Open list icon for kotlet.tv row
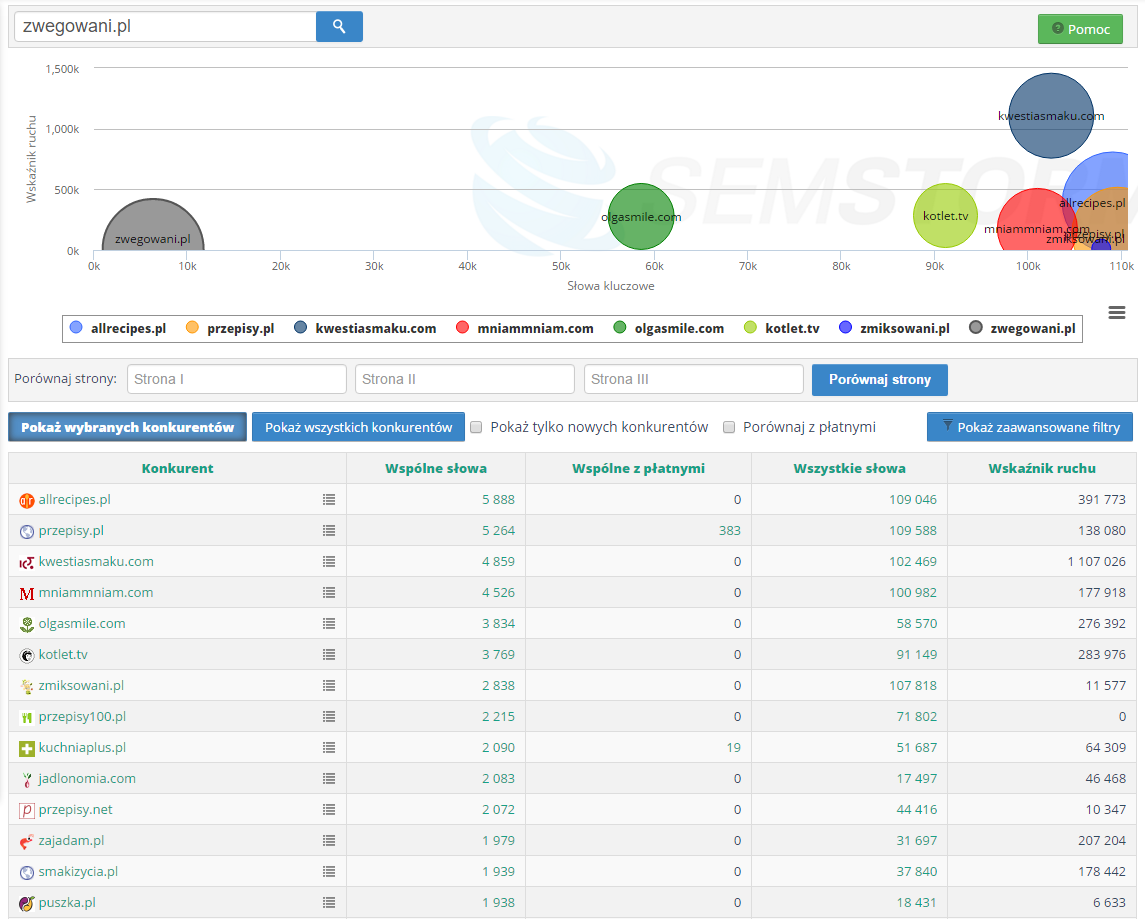Screen dimensions: 1145x919 [x=329, y=655]
